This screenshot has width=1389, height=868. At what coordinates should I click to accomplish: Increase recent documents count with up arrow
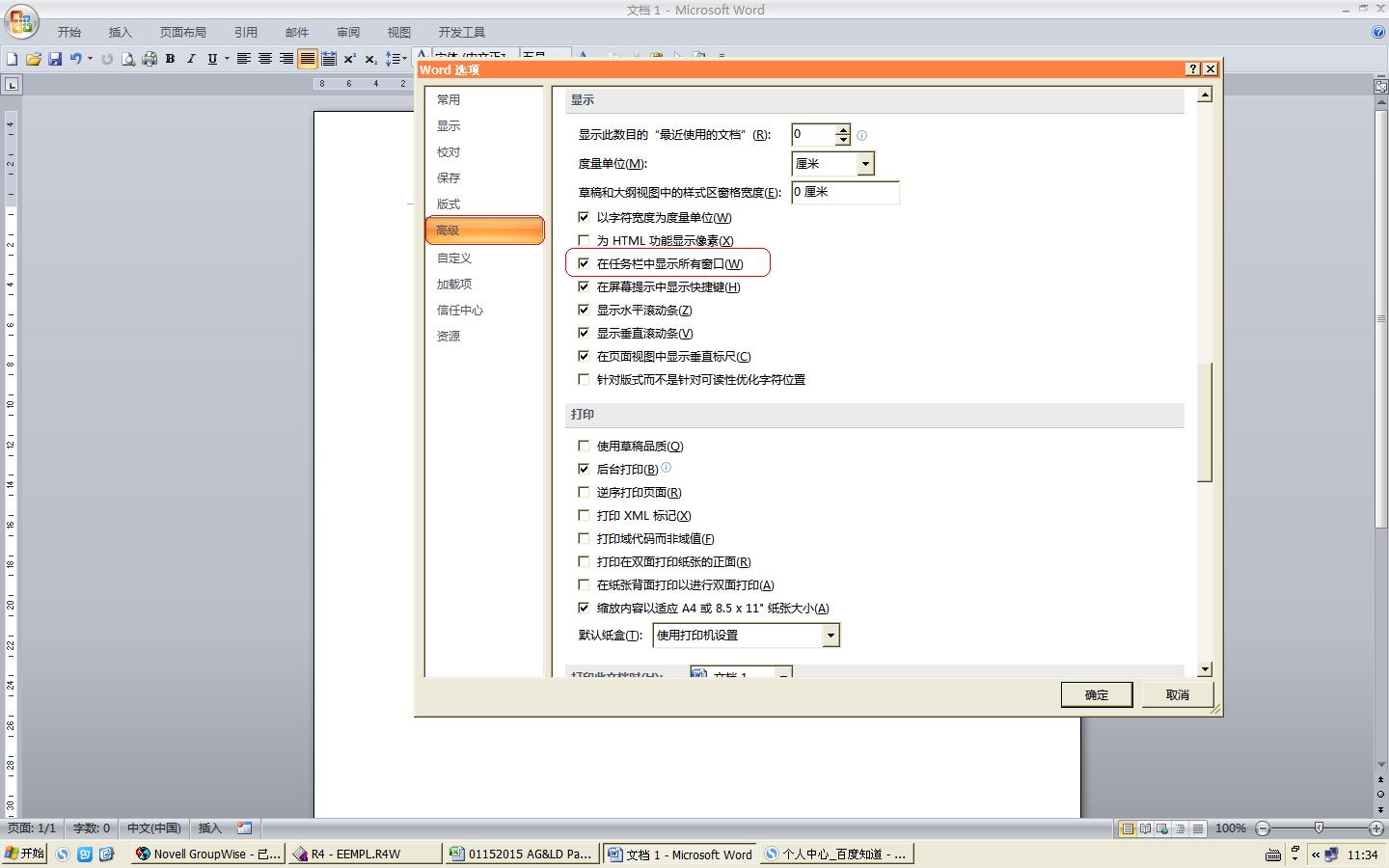coord(843,129)
